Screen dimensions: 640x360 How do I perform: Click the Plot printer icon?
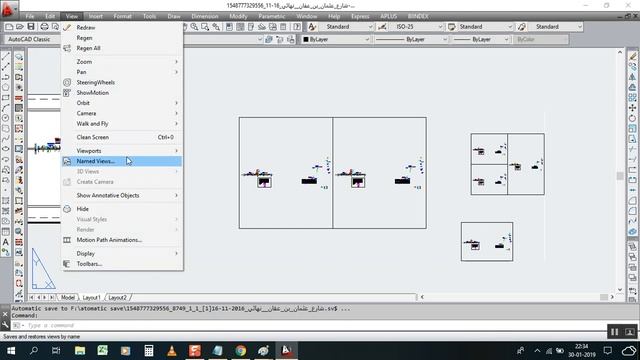(x=44, y=27)
